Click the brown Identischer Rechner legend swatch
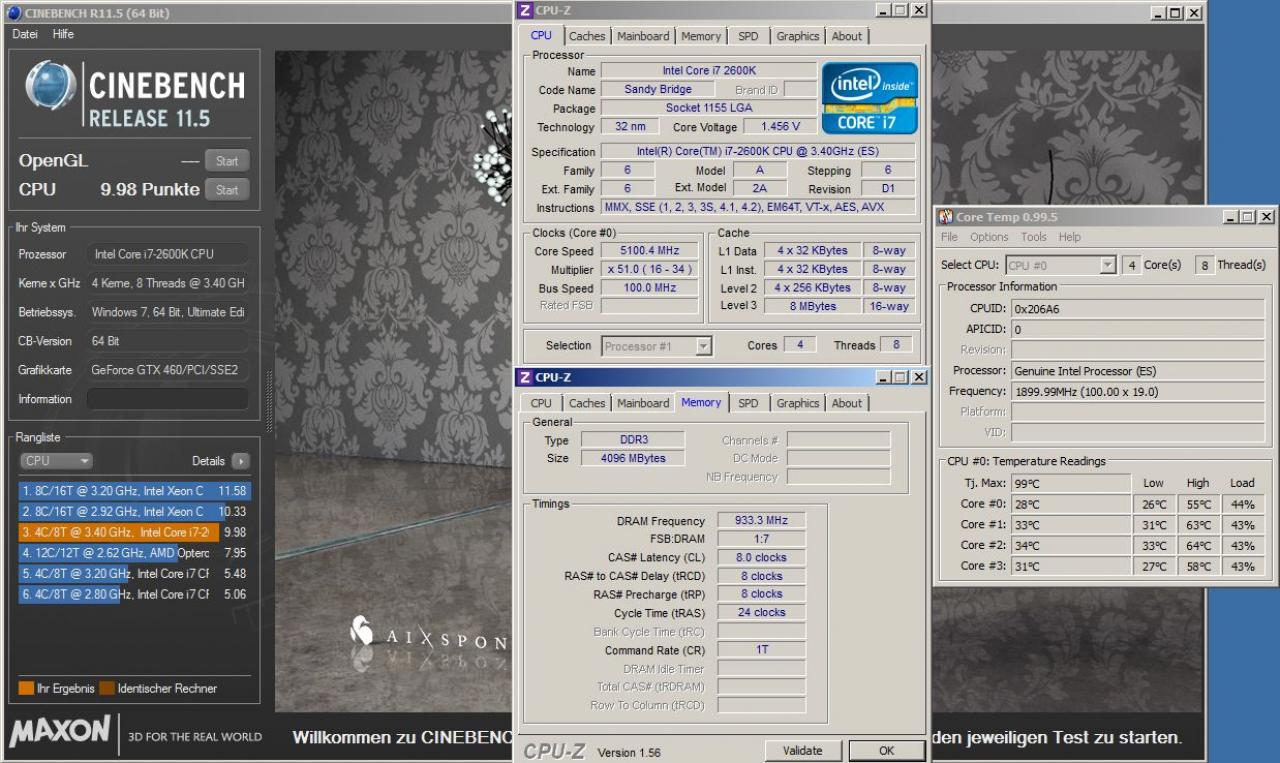The height and width of the screenshot is (763, 1280). pos(107,688)
